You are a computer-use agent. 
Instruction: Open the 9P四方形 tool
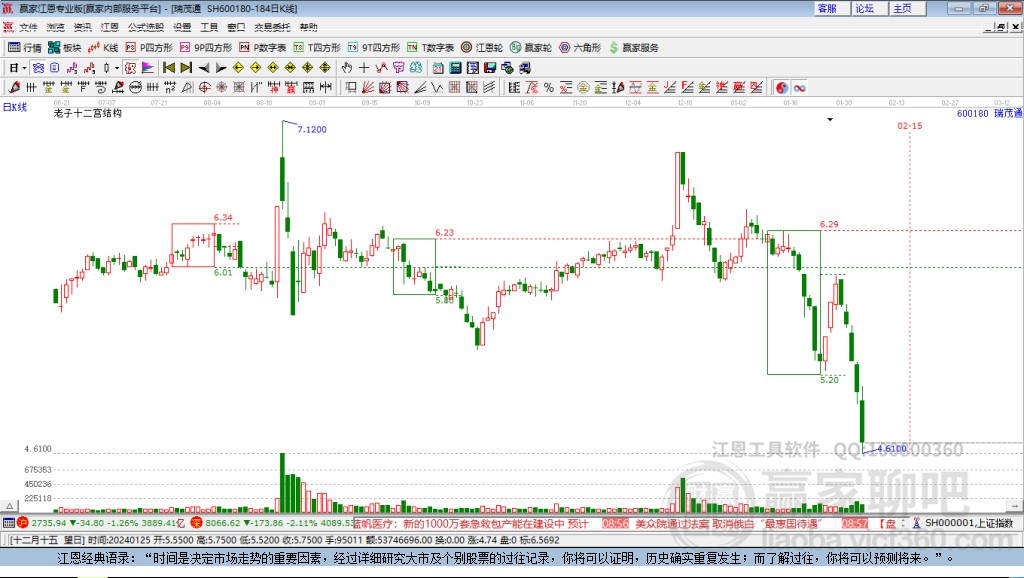pyautogui.click(x=206, y=48)
